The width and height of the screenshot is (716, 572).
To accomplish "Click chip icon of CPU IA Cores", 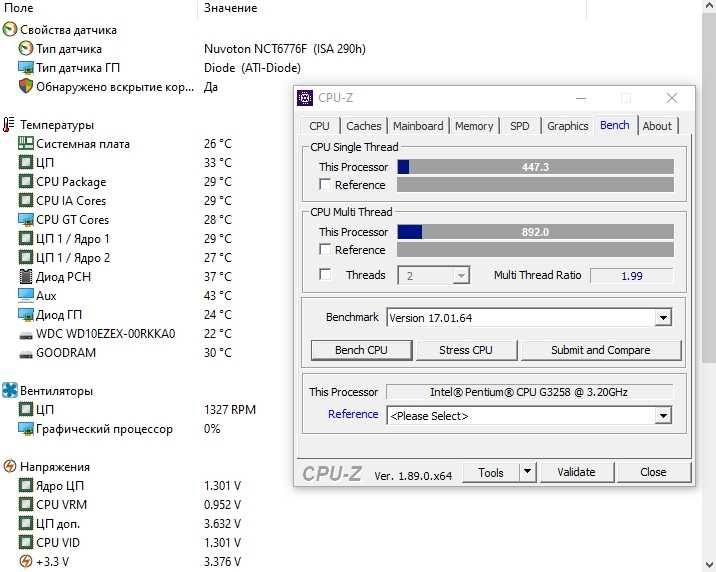I will (x=26, y=200).
